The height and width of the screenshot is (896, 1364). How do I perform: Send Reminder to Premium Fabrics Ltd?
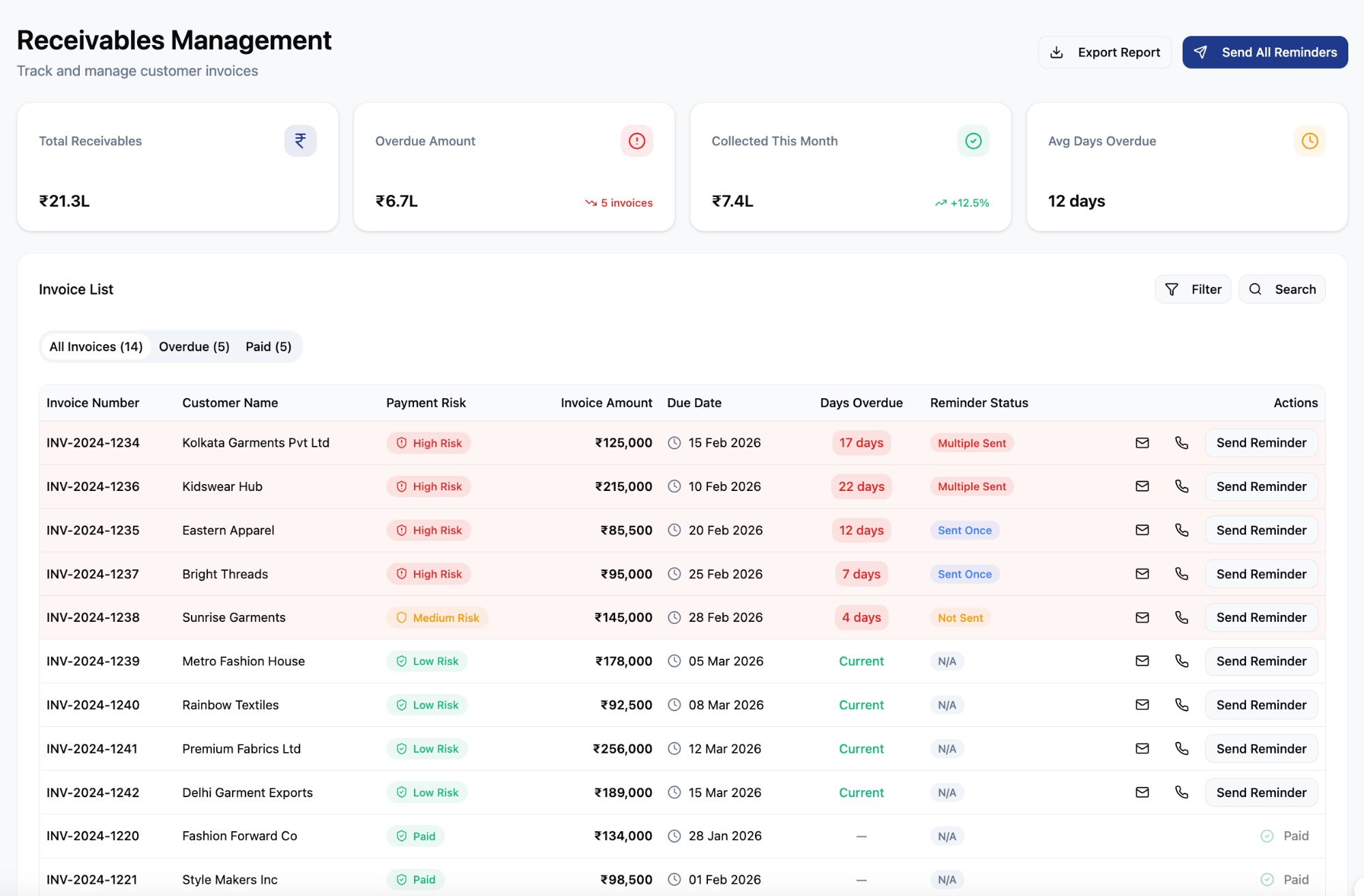[1261, 749]
